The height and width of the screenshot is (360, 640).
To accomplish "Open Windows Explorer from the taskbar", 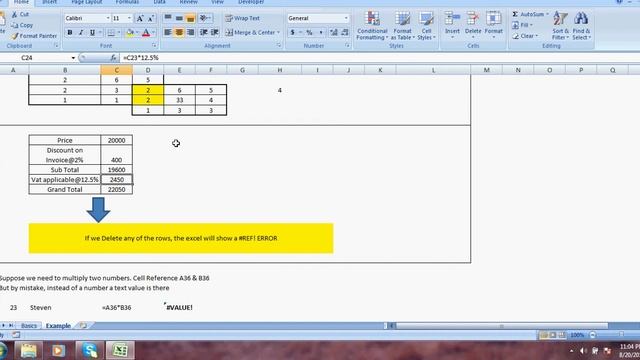I will point(29,351).
